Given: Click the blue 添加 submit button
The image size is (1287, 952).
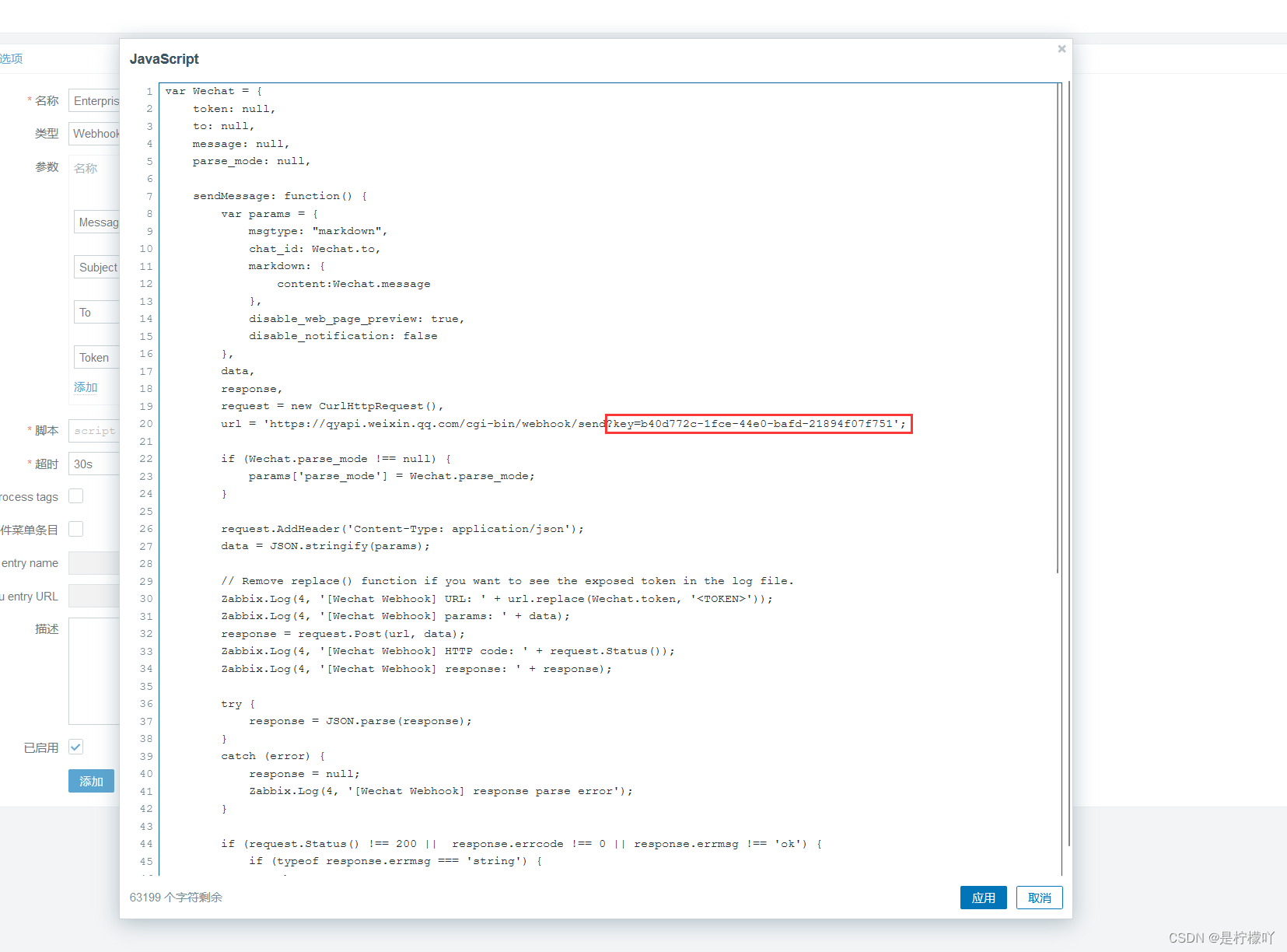Looking at the screenshot, I should (91, 781).
